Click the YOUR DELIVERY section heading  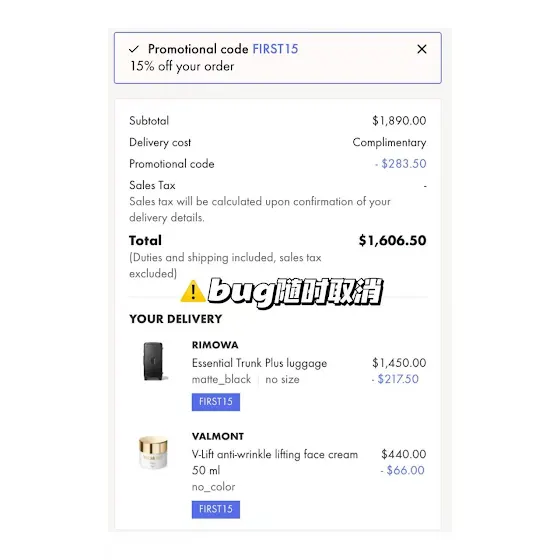[x=176, y=319]
